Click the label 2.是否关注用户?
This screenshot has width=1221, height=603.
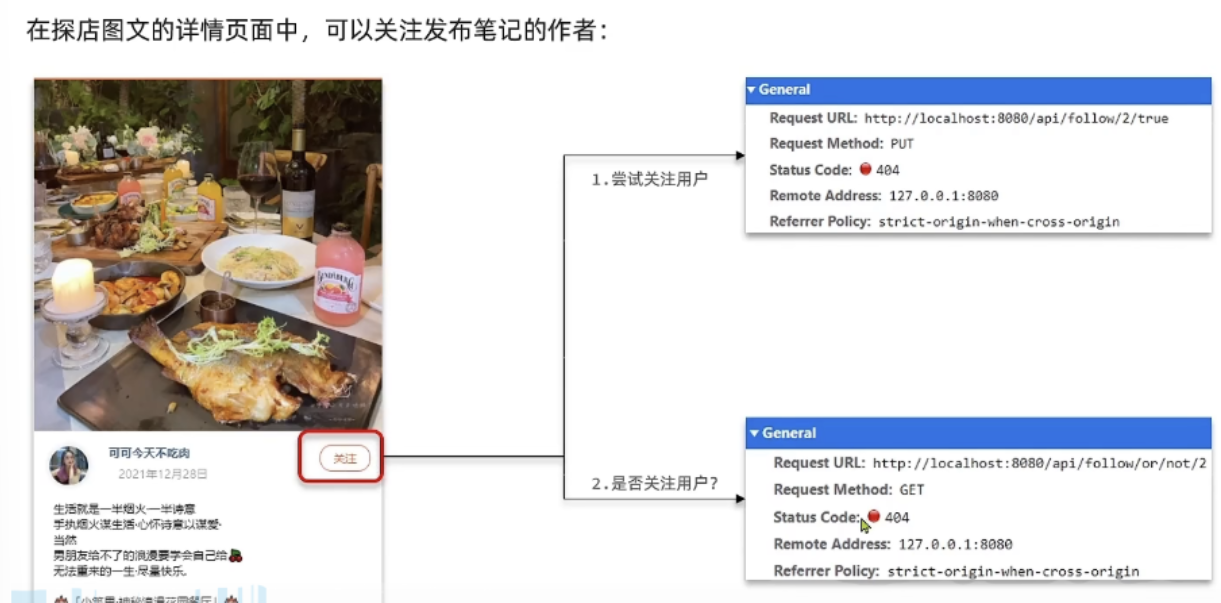tap(655, 483)
